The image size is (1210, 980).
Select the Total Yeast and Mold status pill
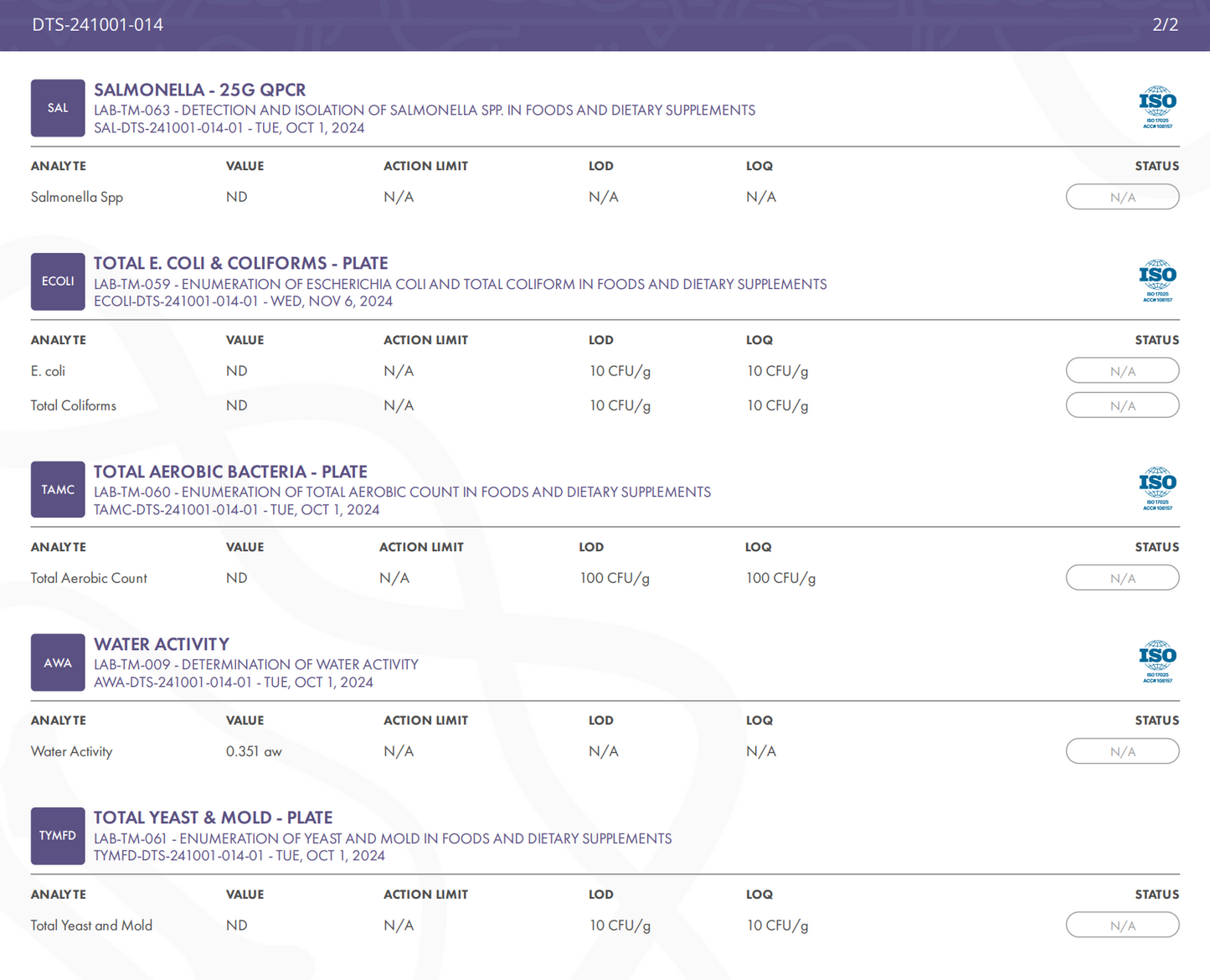(1122, 926)
